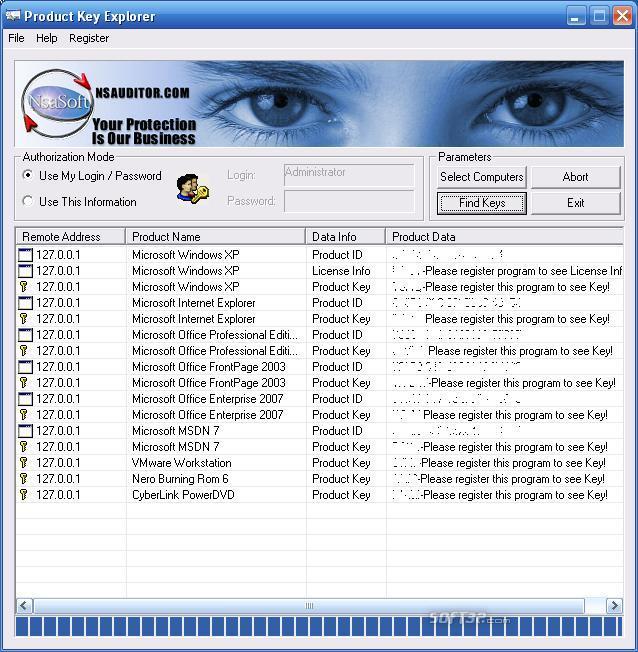This screenshot has width=638, height=652.
Task: Sort by Data Info column header
Action: (345, 237)
